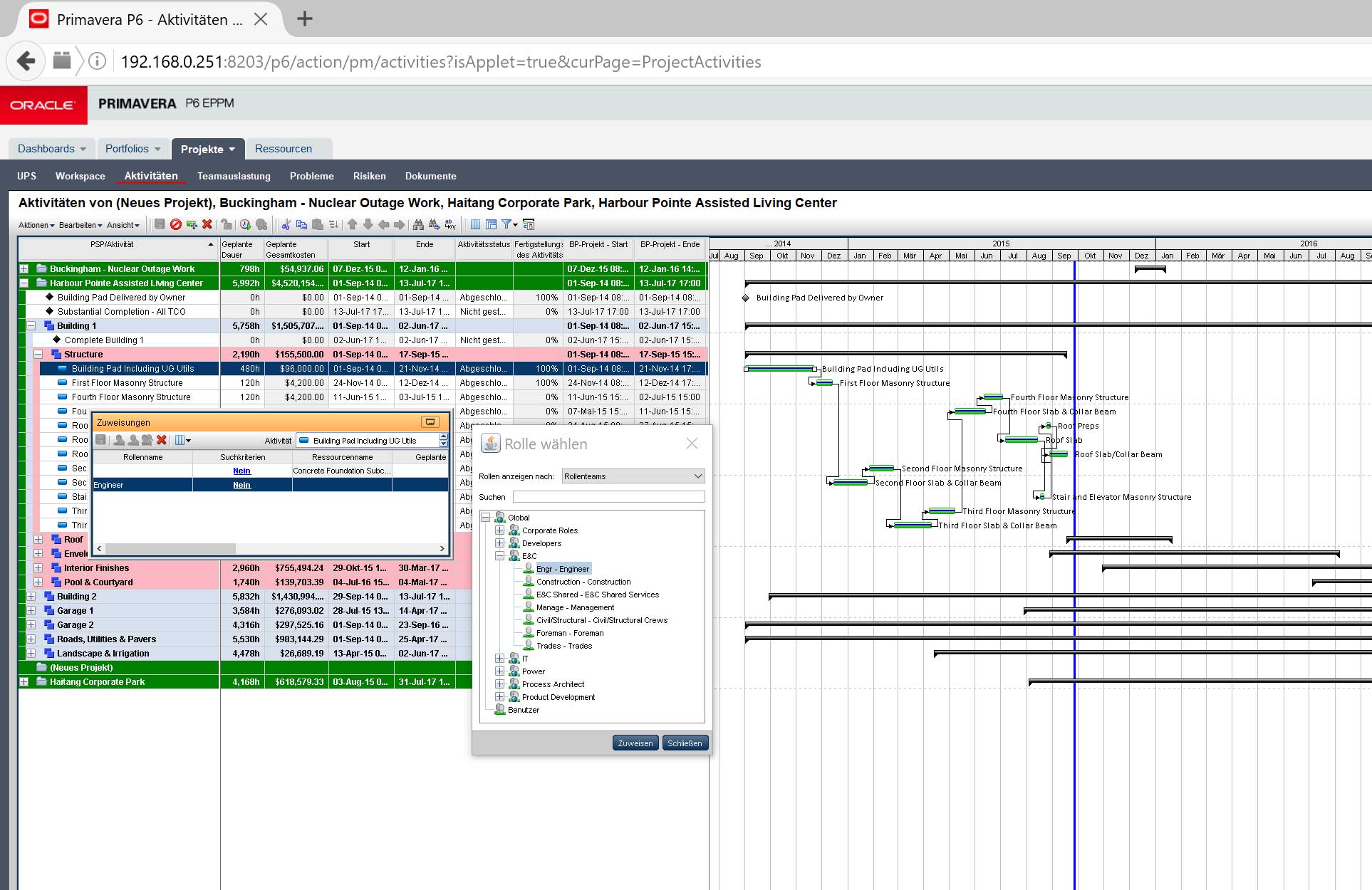Screen dimensions: 1372x890
Task: Expand the Process Architect node
Action: point(500,684)
